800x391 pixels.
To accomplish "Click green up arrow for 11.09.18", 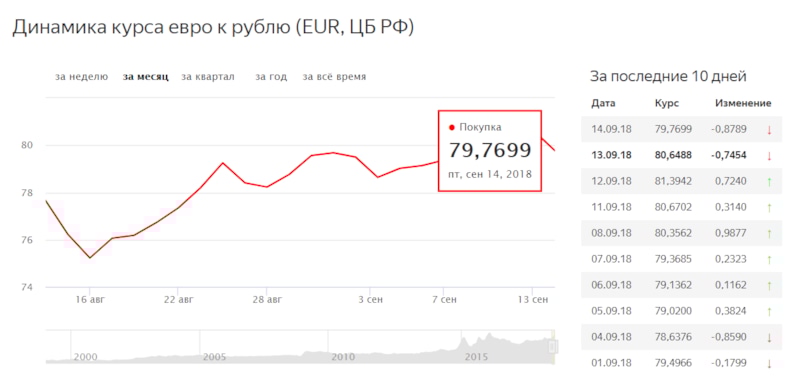I will 769,207.
